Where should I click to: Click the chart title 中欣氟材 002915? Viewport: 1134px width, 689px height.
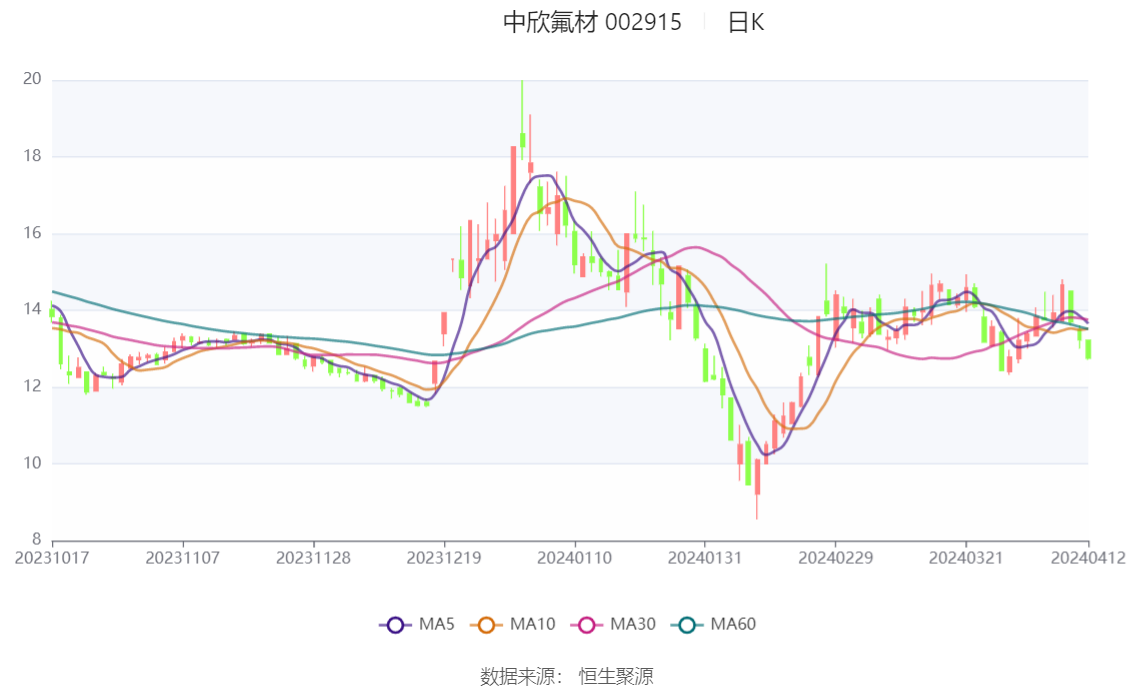pyautogui.click(x=592, y=22)
